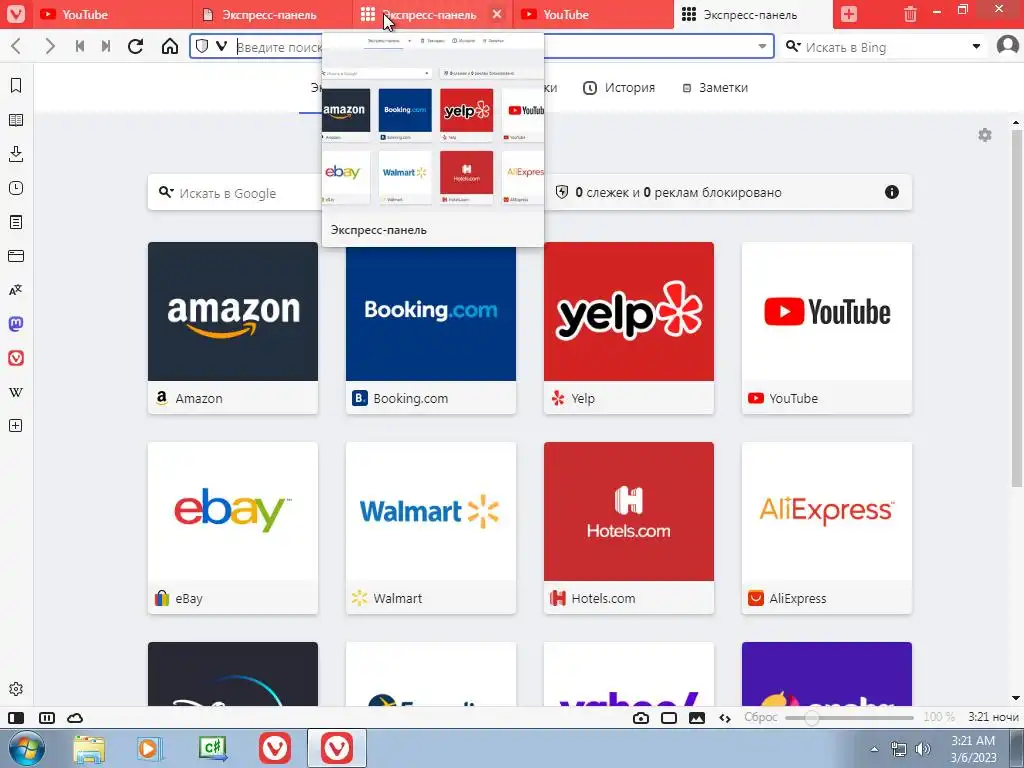Toggle images and animations loading
The image size is (1024, 768).
pyautogui.click(x=697, y=718)
